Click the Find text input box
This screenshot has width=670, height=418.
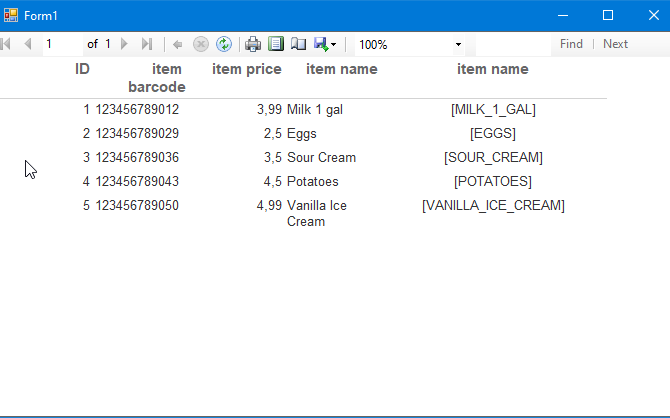(513, 44)
